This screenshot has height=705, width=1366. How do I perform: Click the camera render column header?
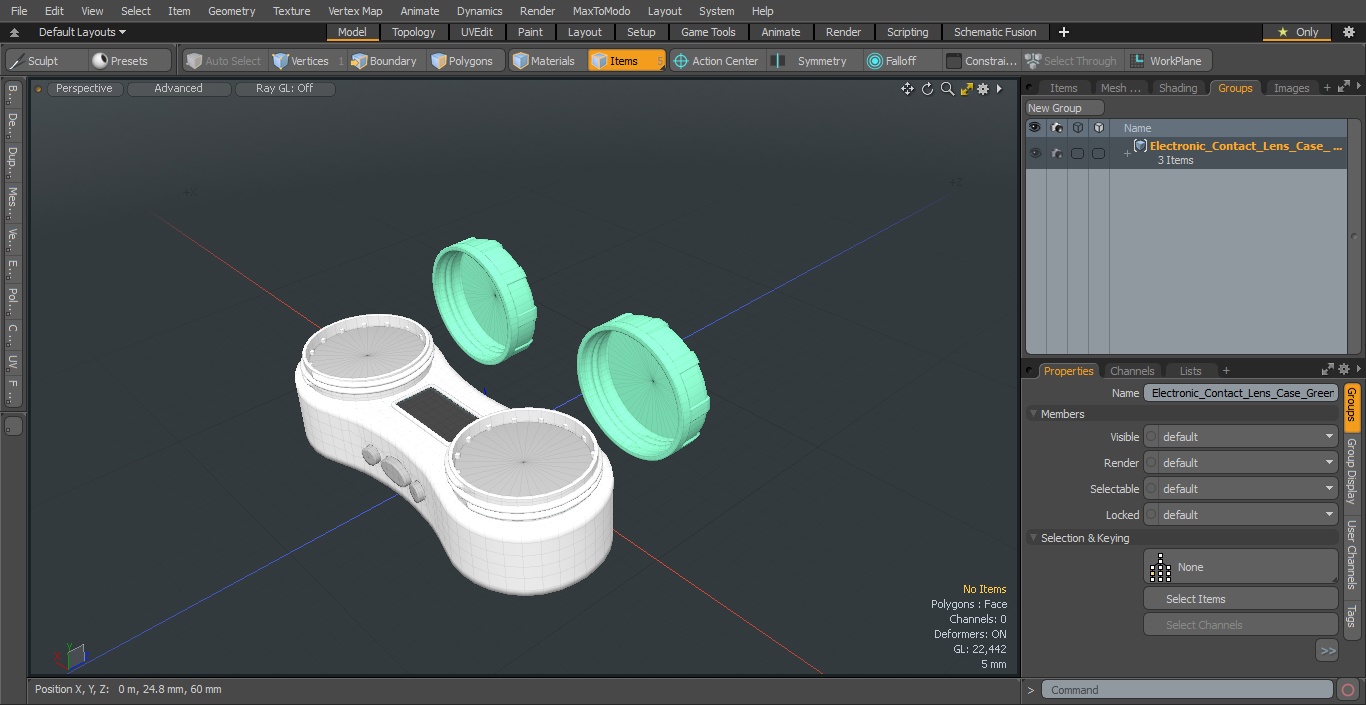pyautogui.click(x=1057, y=128)
